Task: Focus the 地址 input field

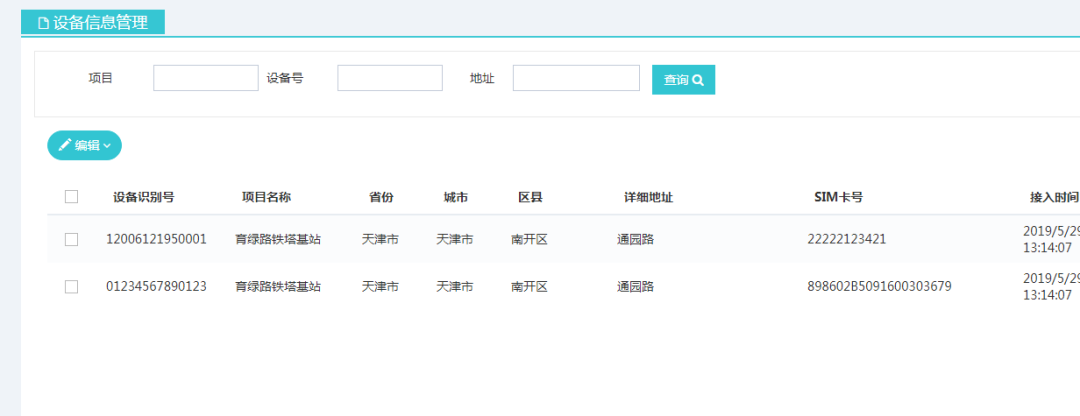Action: click(x=575, y=78)
